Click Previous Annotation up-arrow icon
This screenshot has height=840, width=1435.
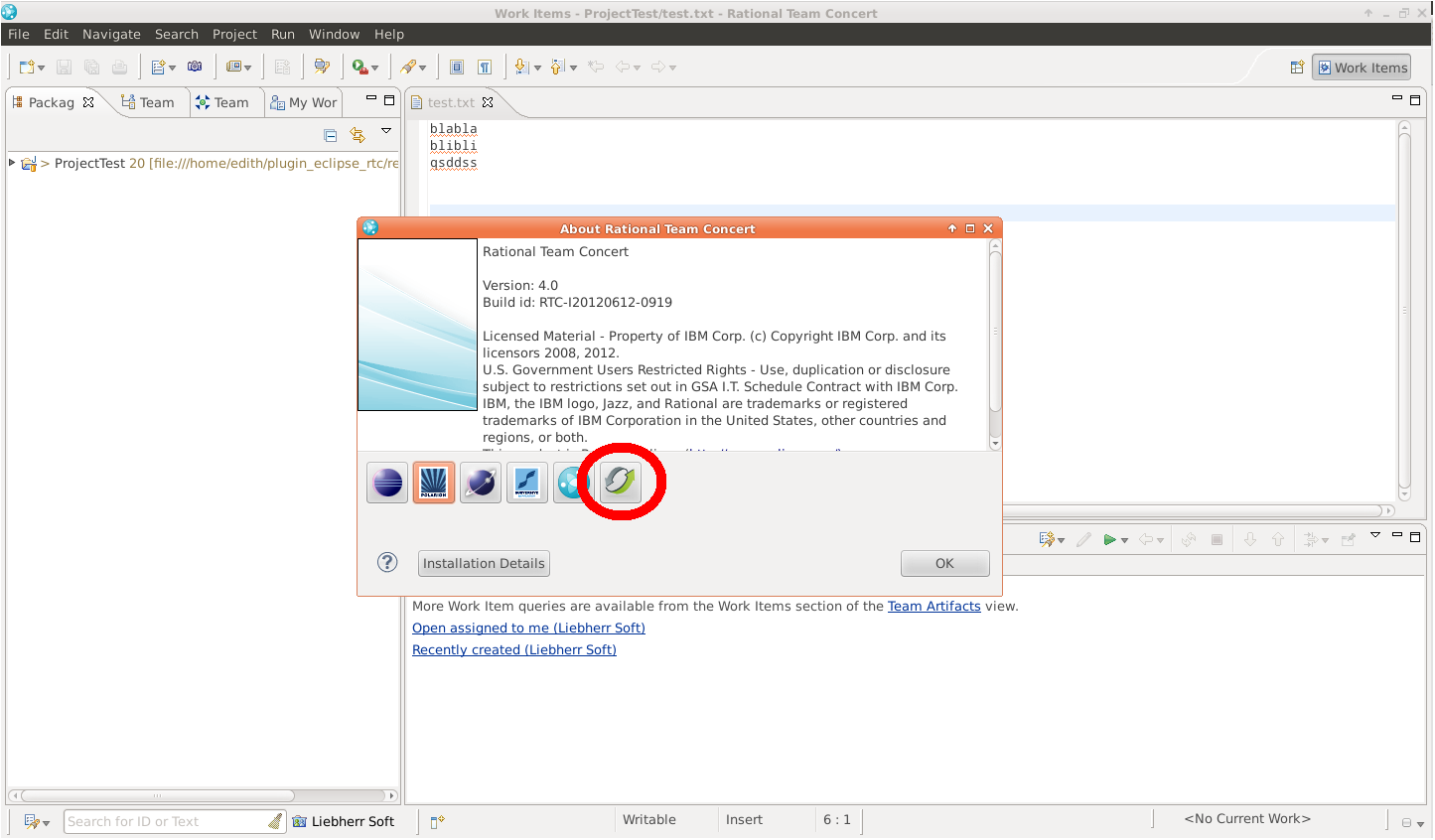pyautogui.click(x=557, y=68)
